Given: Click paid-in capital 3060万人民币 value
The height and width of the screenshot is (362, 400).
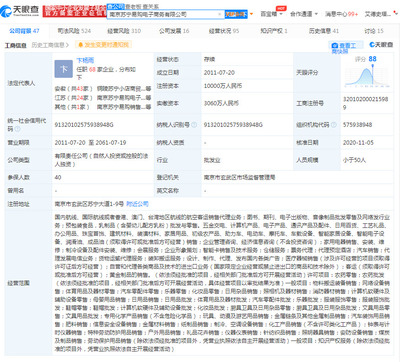Looking at the screenshot, I should [221, 103].
